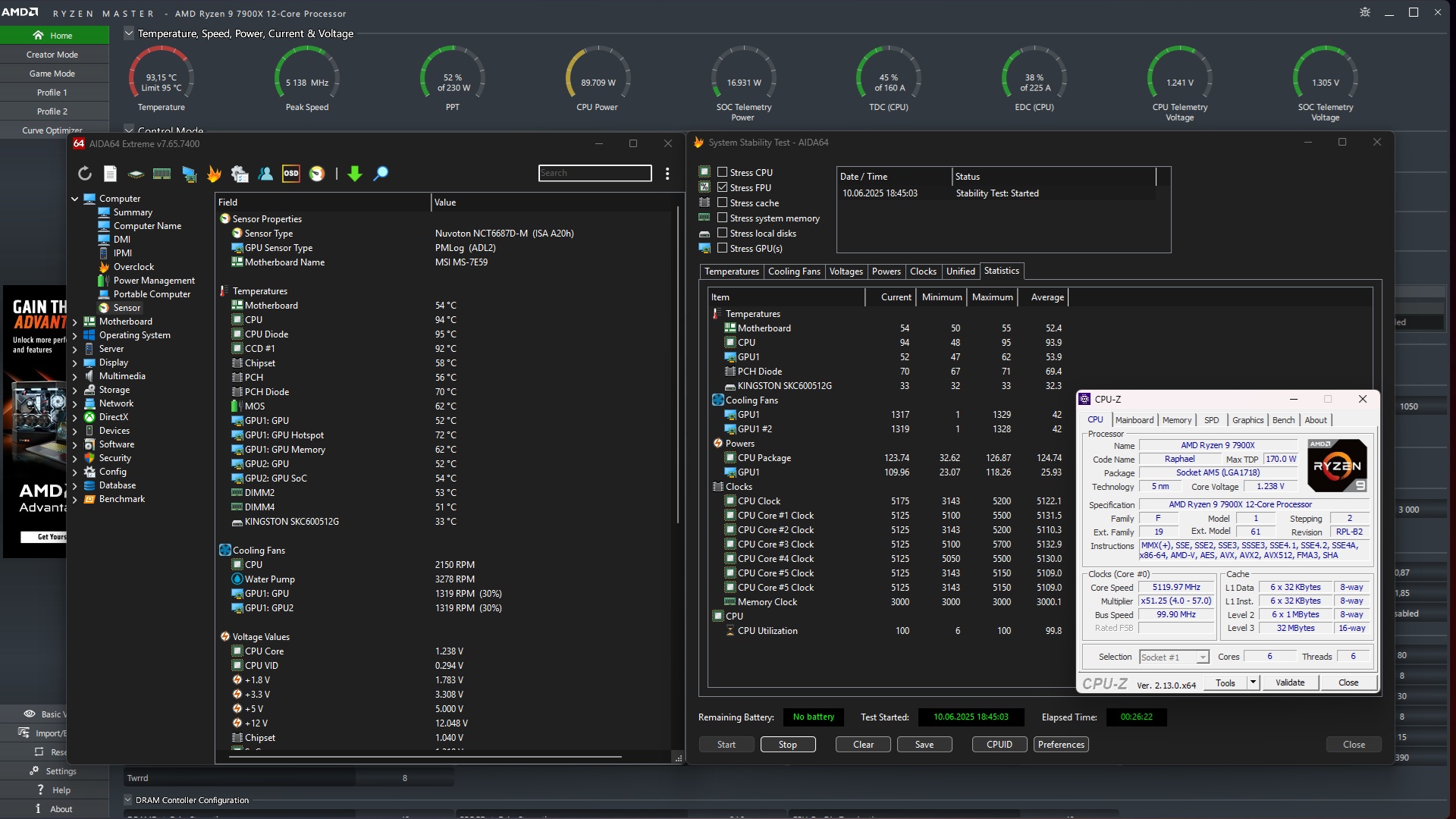Click the Clear button in Stability Test
The width and height of the screenshot is (1456, 819).
[x=863, y=745]
